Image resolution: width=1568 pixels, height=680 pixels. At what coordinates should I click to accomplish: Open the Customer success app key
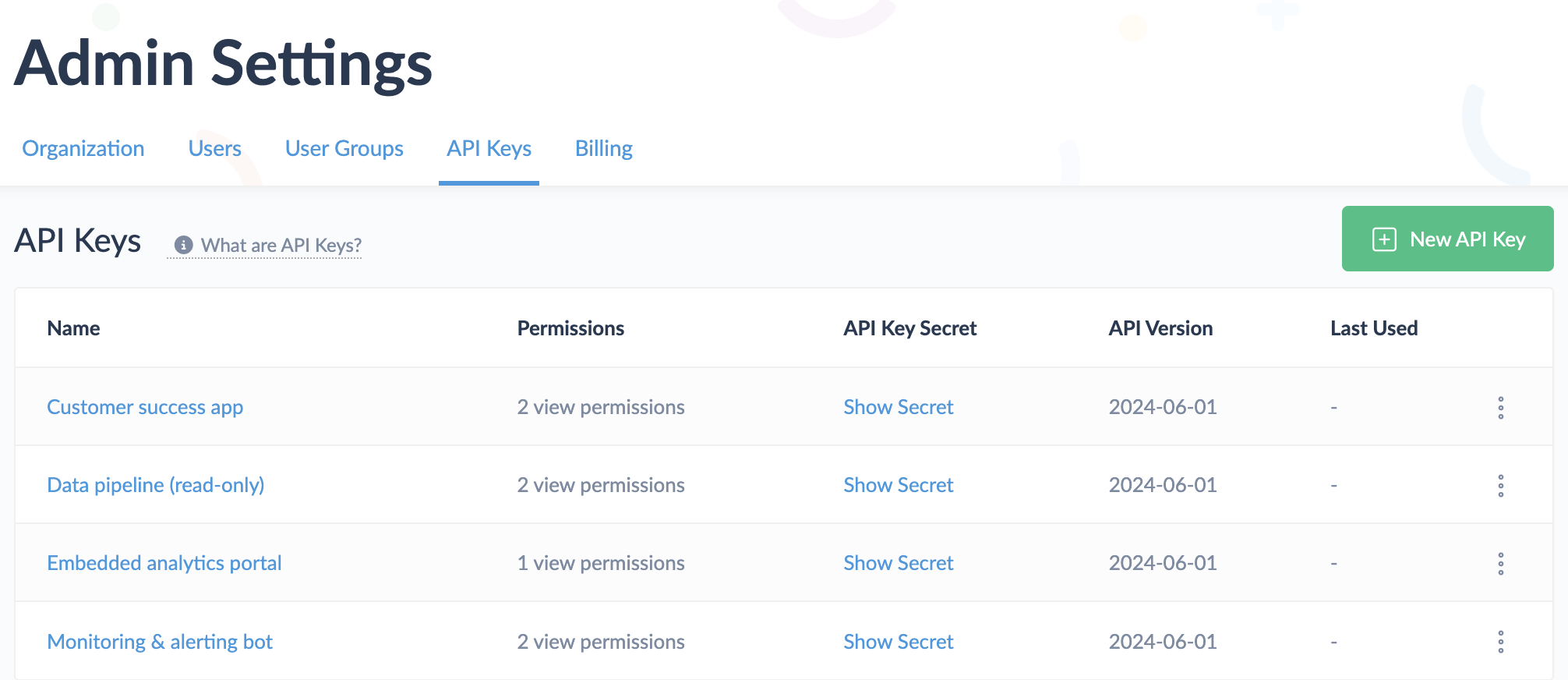click(145, 407)
